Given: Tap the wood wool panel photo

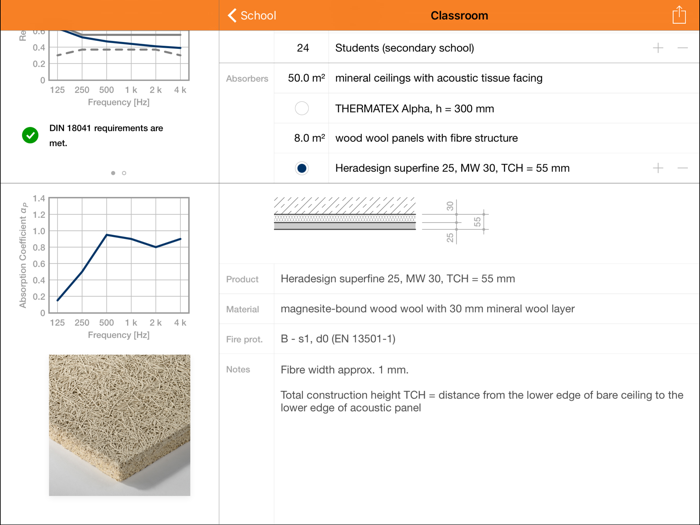Looking at the screenshot, I should click(120, 425).
